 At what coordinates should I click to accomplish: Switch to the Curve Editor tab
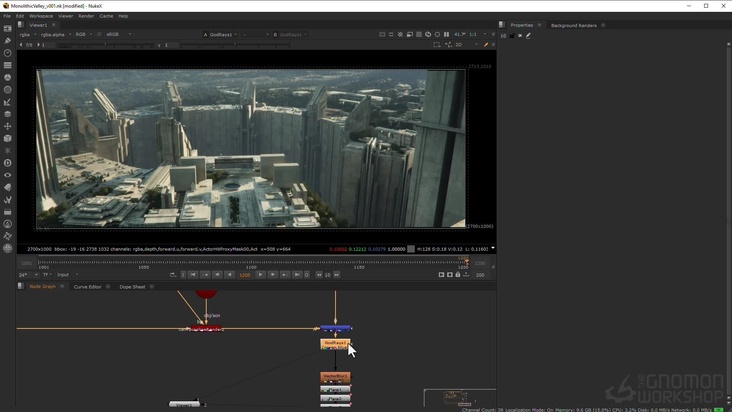tap(87, 287)
